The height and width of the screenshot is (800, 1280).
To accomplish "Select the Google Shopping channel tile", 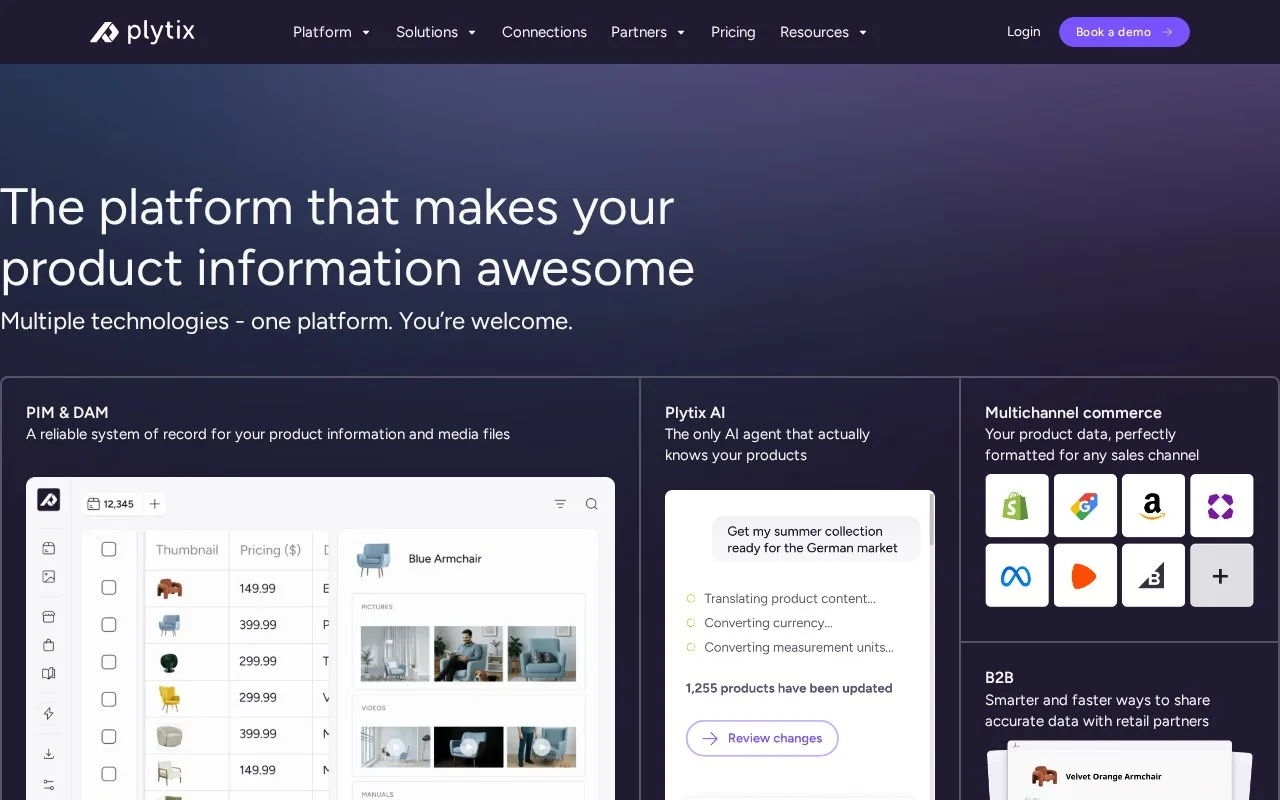I will (x=1085, y=506).
